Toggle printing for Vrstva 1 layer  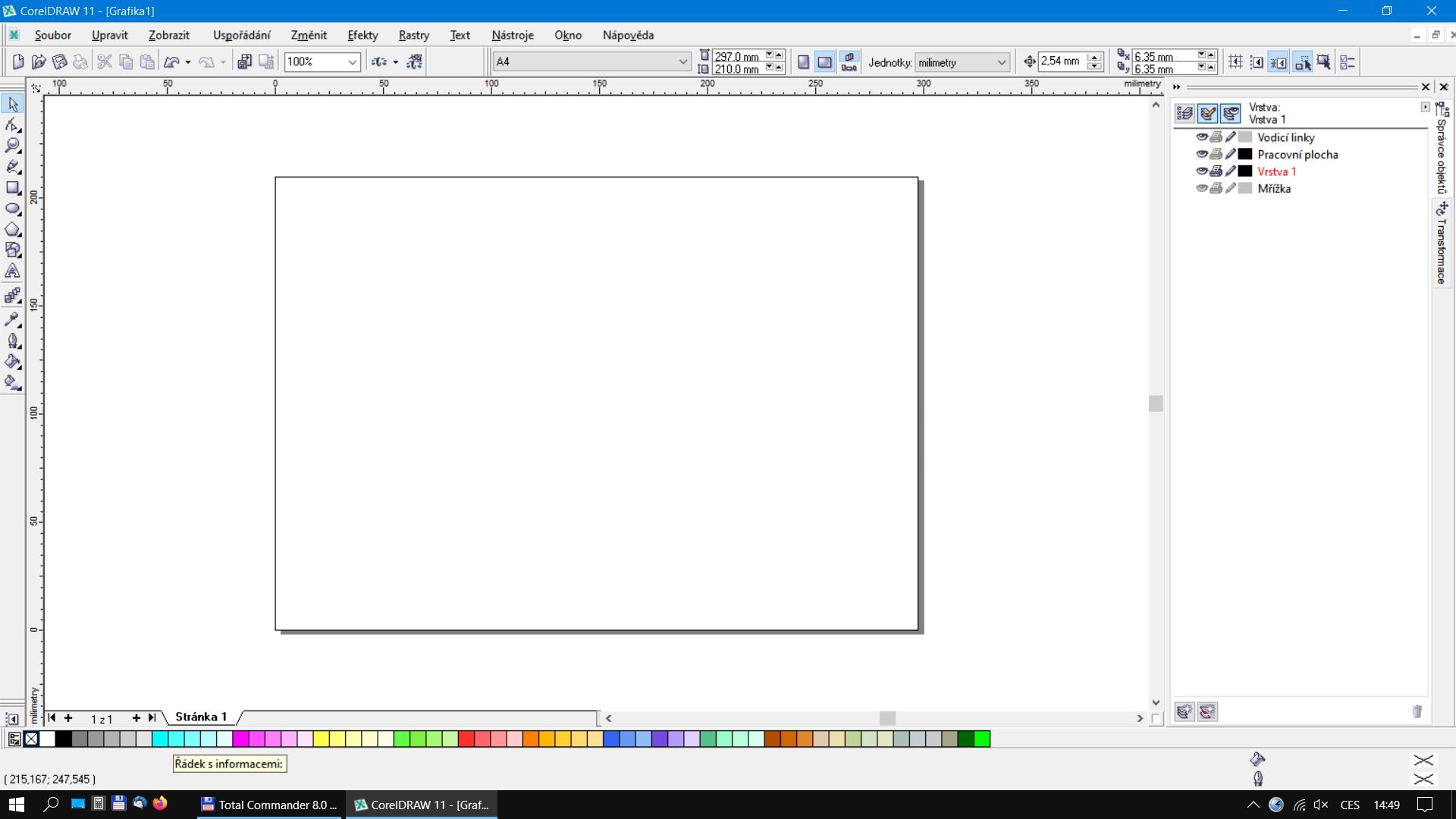[x=1216, y=171]
